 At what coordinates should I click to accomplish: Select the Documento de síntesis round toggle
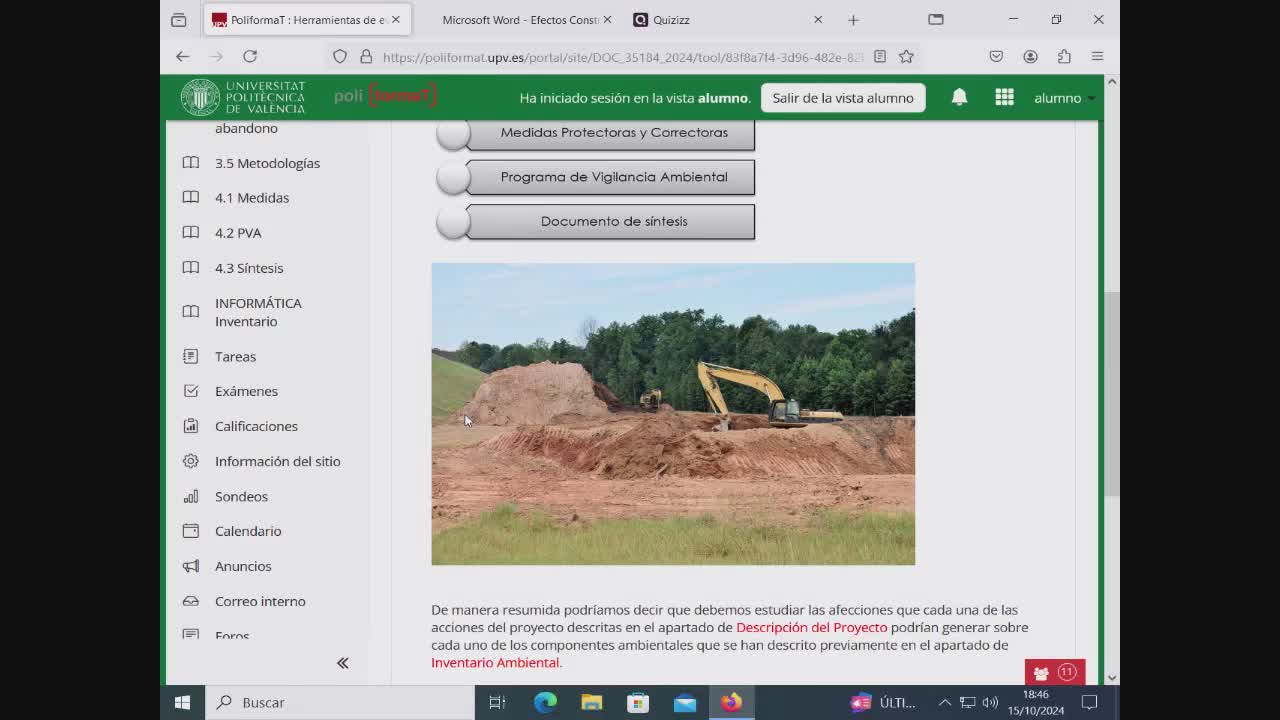(x=453, y=222)
